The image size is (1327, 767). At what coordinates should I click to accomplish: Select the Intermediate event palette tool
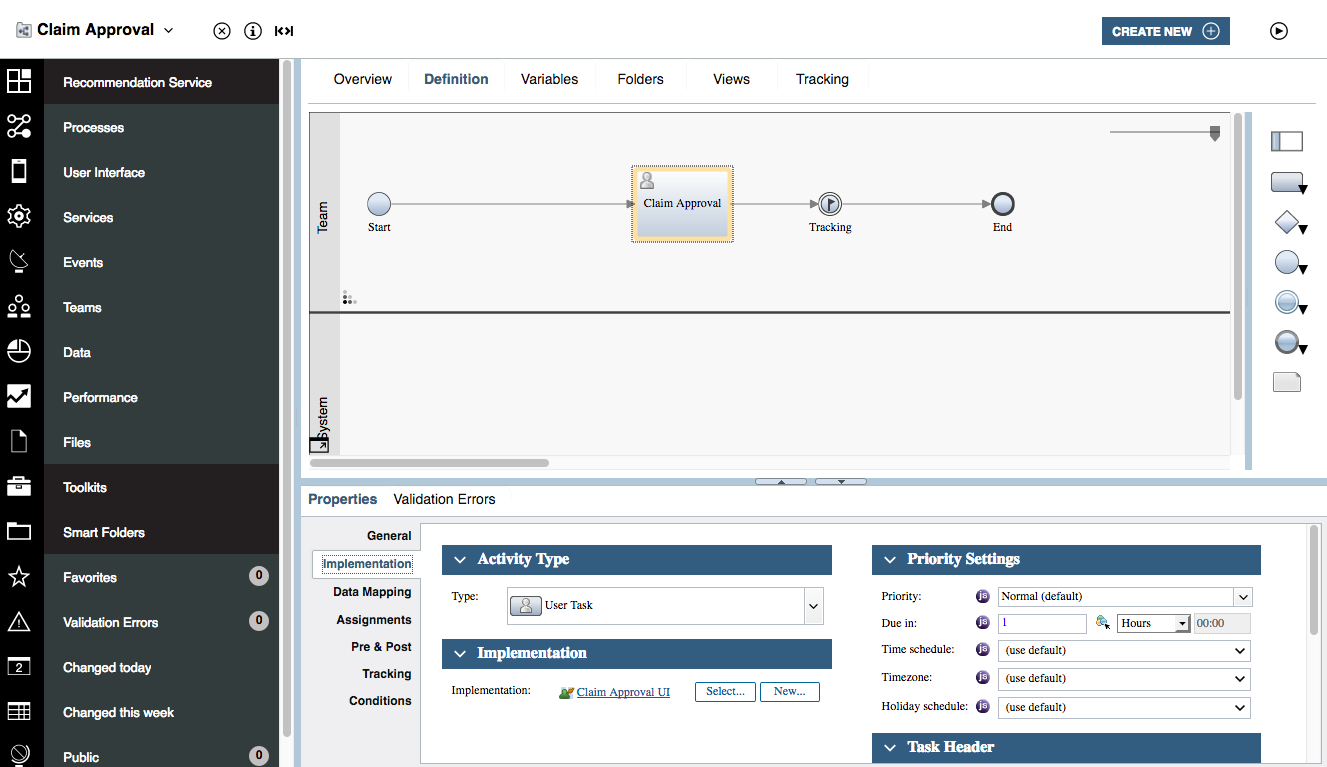(x=1290, y=302)
